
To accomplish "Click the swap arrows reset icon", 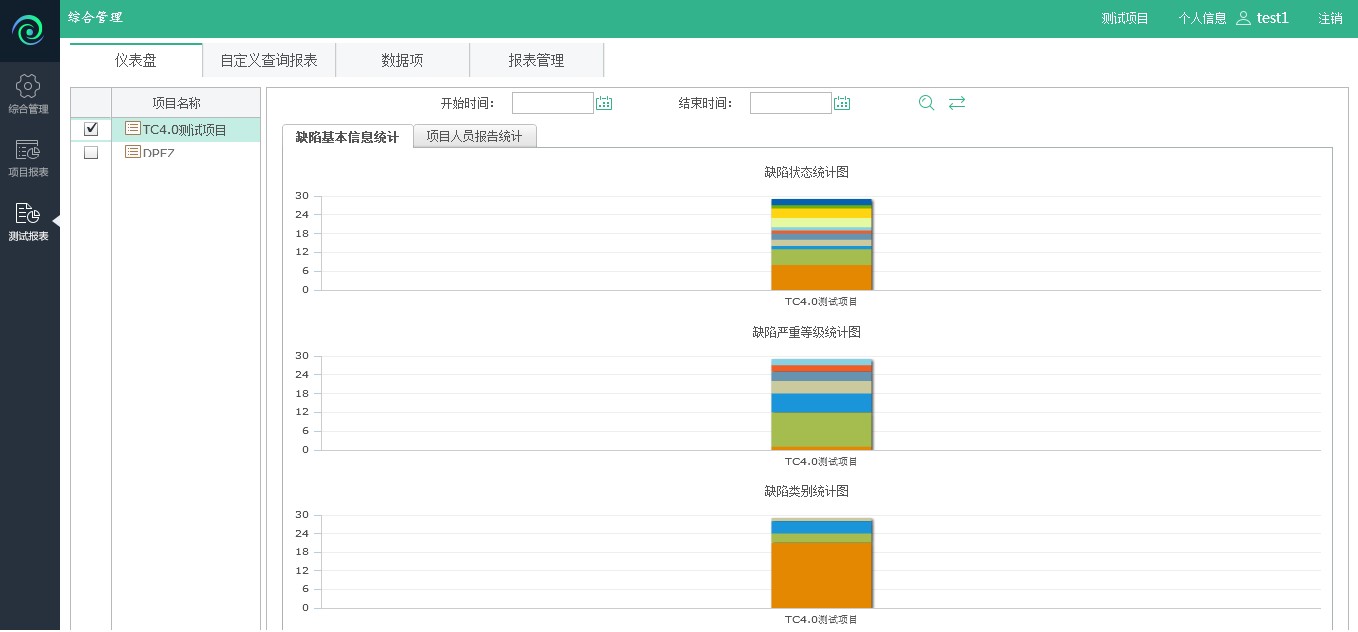I will tap(957, 103).
